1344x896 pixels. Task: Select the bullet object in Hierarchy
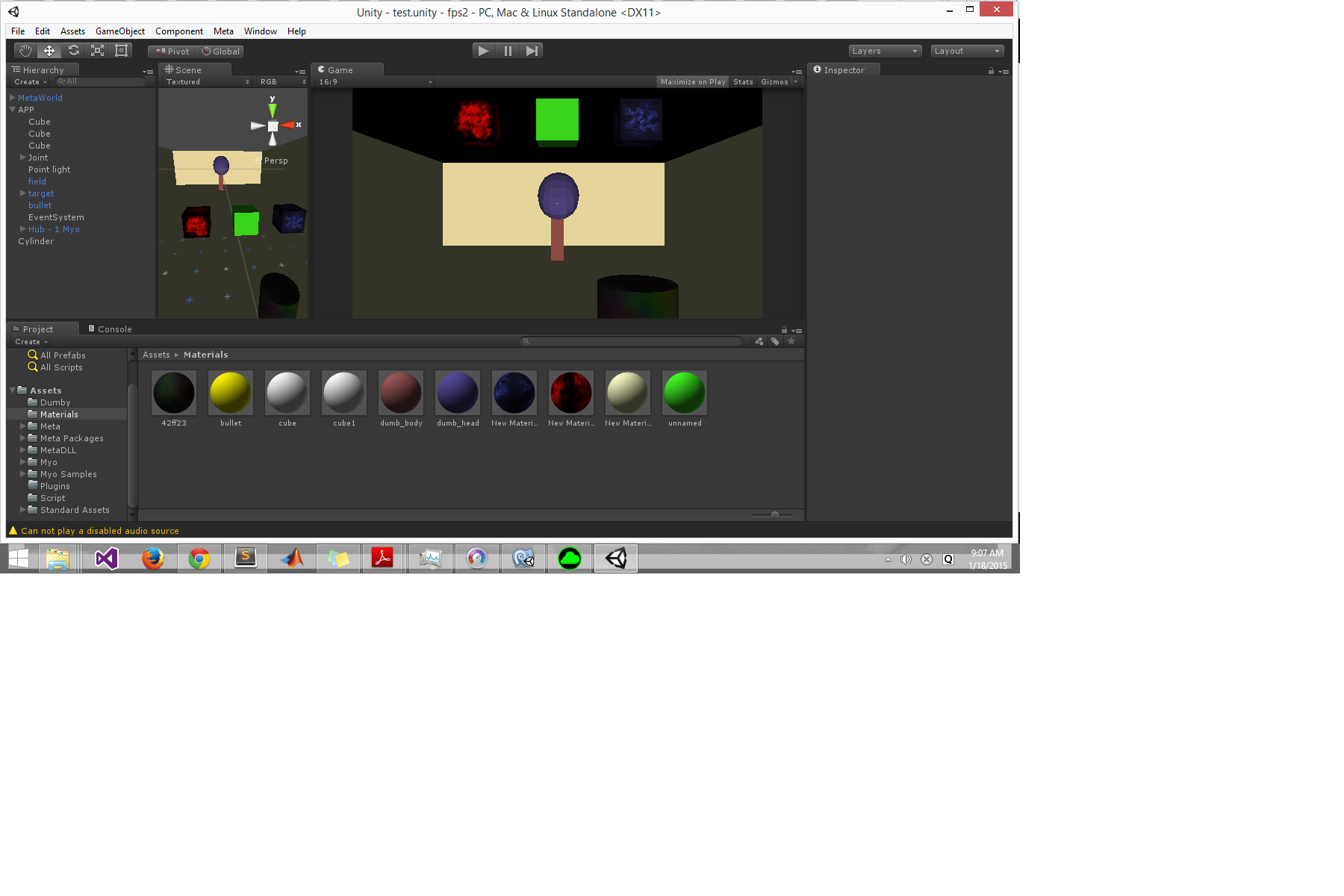click(40, 205)
